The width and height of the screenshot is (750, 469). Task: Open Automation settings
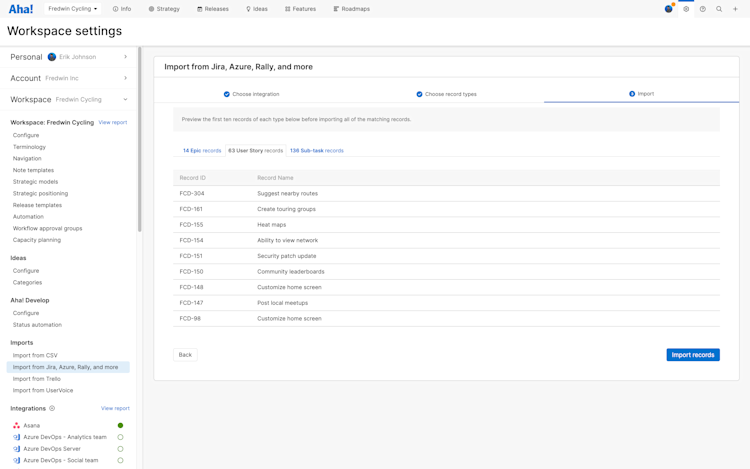click(x=28, y=217)
